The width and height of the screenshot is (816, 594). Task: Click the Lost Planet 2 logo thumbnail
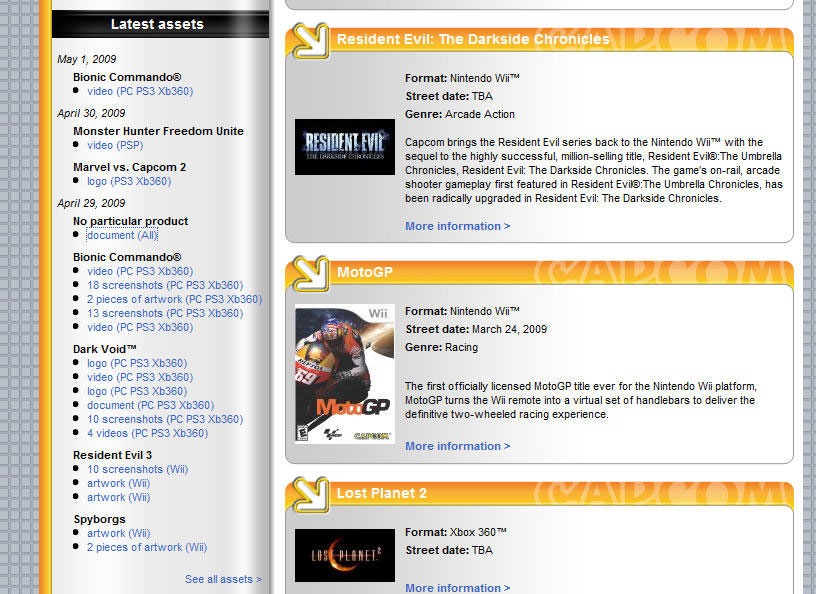(x=345, y=556)
